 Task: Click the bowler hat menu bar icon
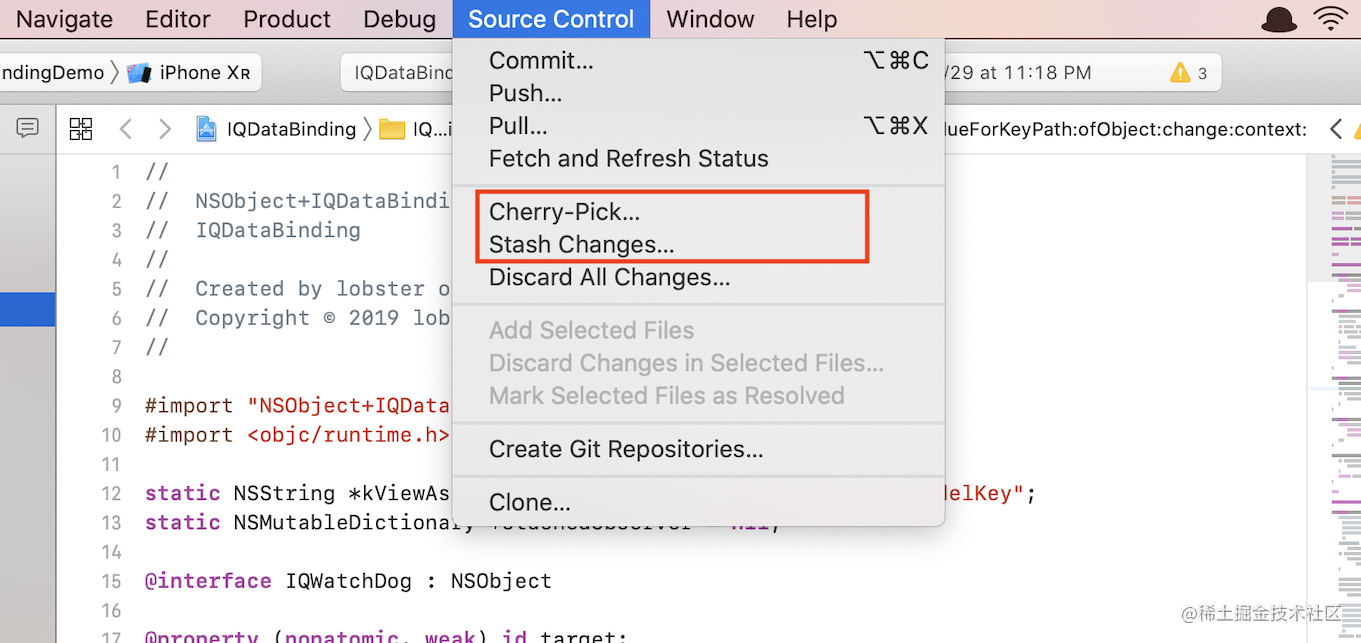(x=1279, y=19)
